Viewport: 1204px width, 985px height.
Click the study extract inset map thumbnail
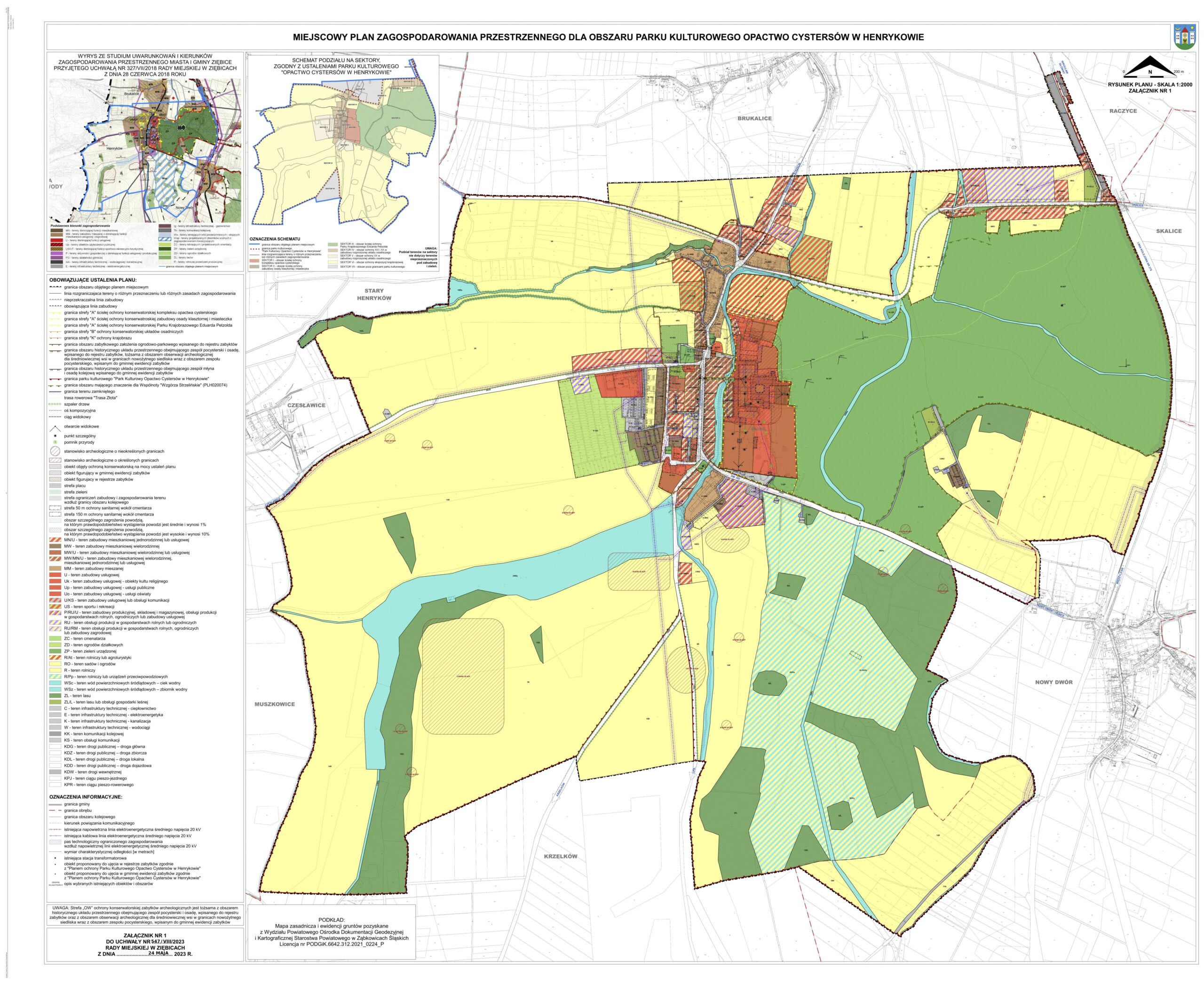pyautogui.click(x=145, y=151)
